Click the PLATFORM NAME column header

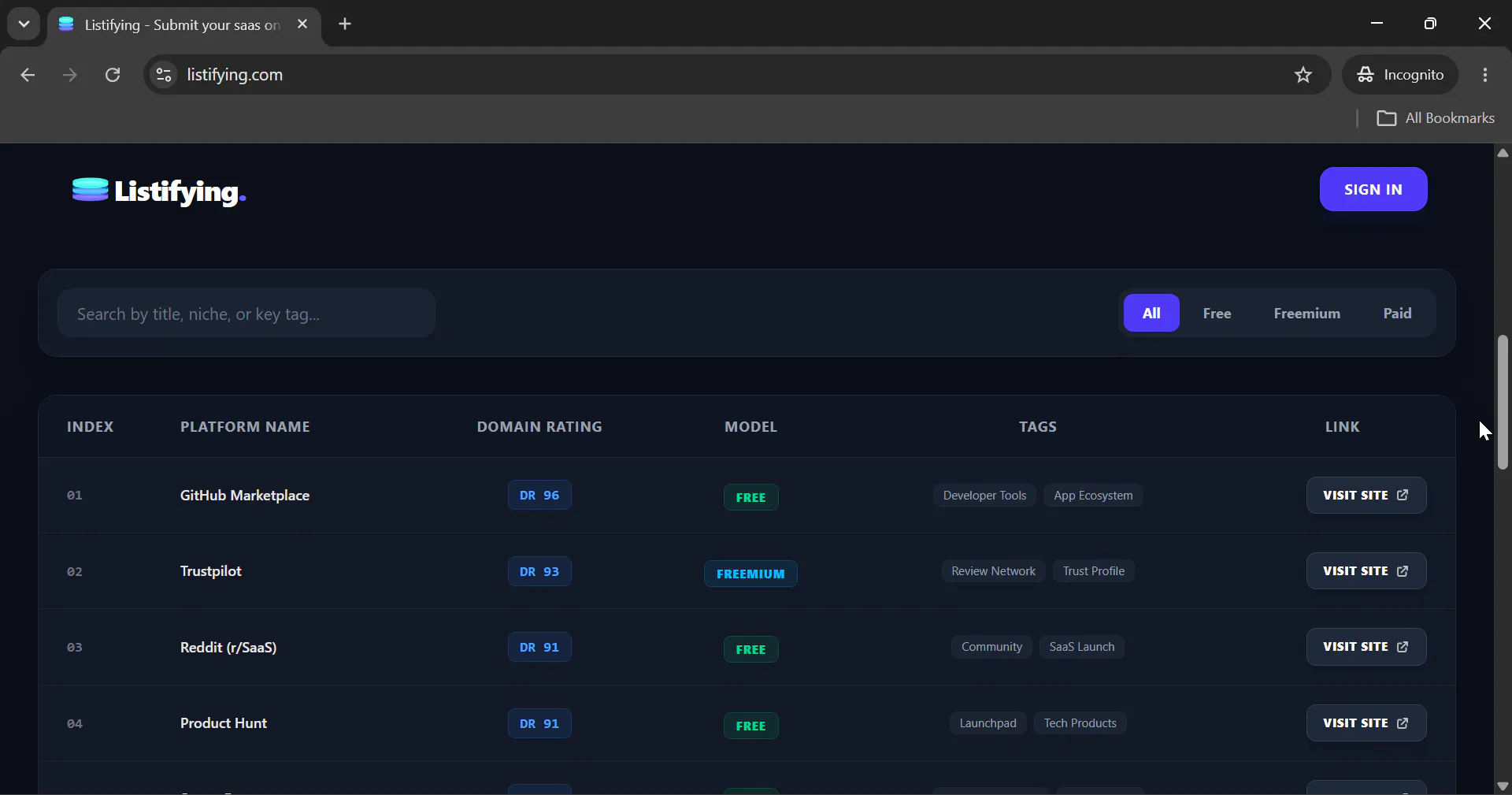coord(245,426)
